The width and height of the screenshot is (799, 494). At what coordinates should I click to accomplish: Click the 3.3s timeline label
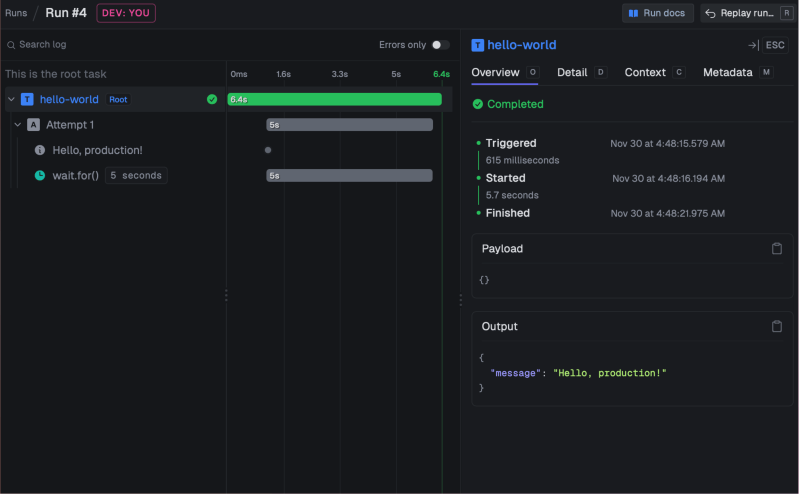point(340,74)
